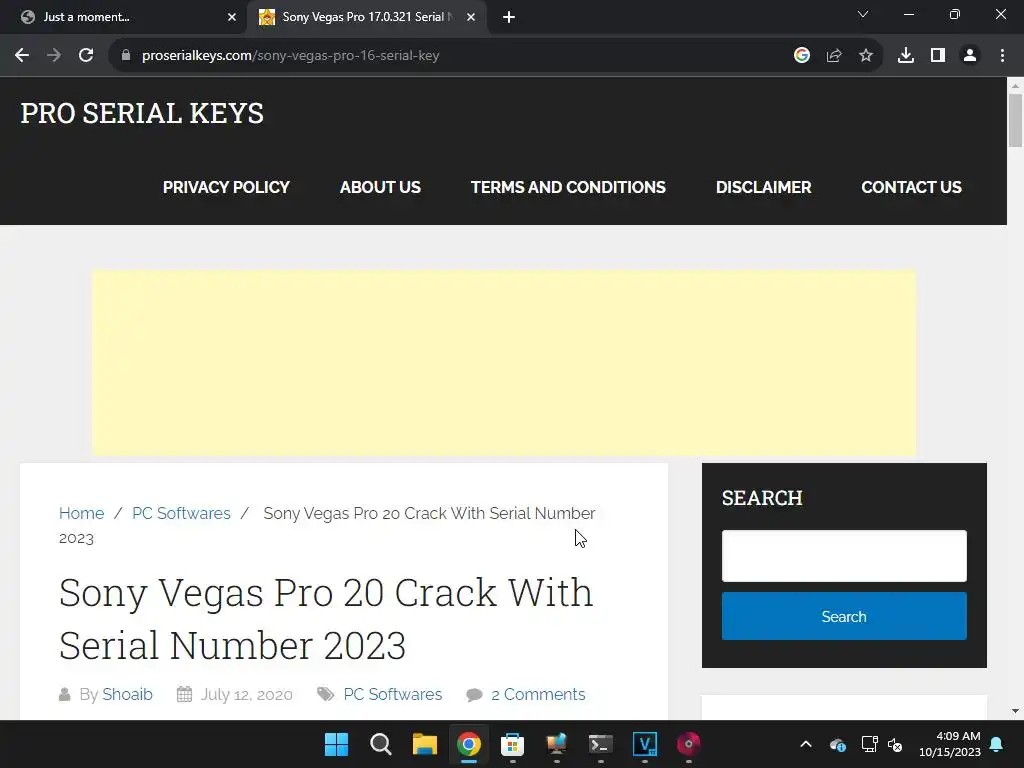Reload the page with the refresh icon
This screenshot has height=768, width=1024.
86,56
